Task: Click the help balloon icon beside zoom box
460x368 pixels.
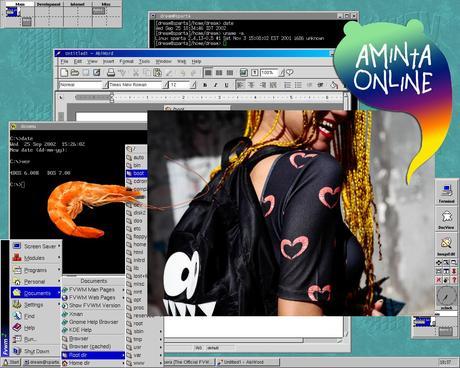Action: [x=290, y=72]
